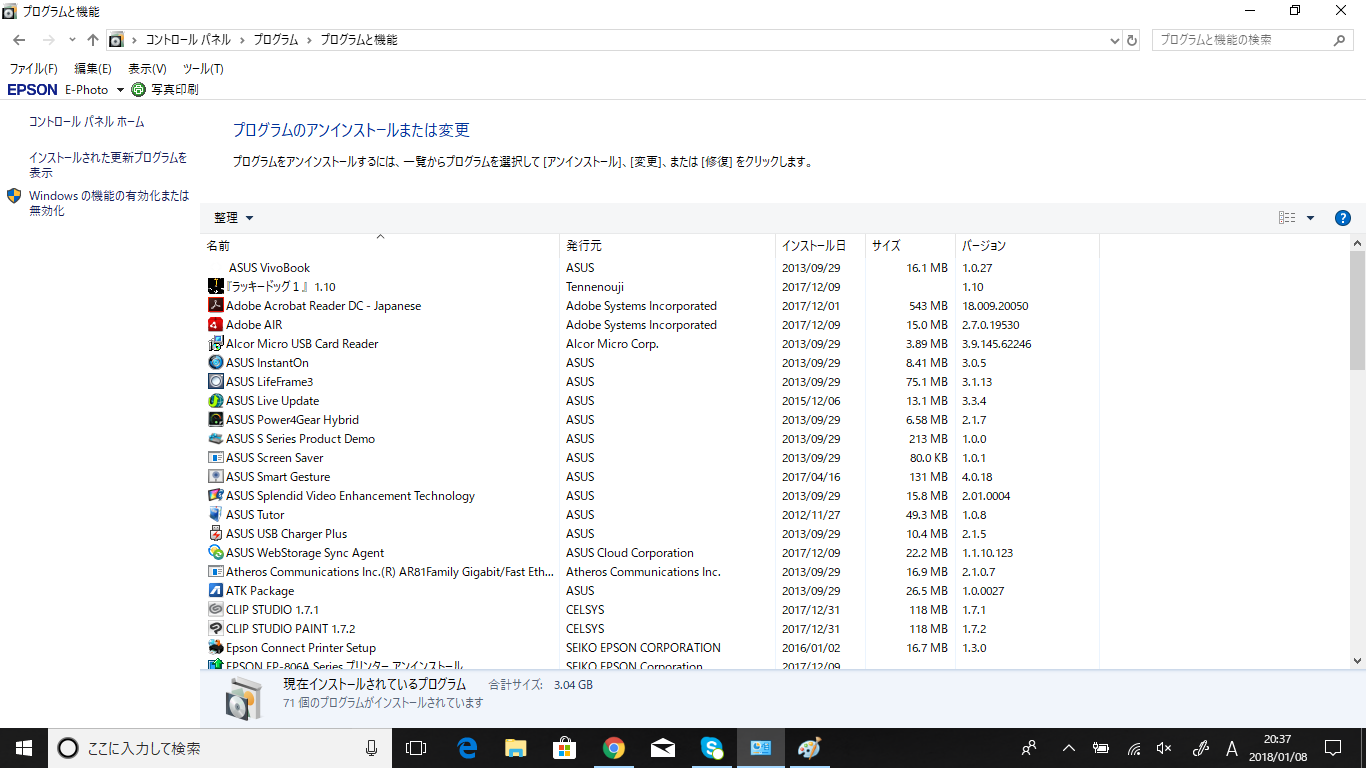Refresh the address bar location
Image resolution: width=1366 pixels, height=768 pixels.
pos(1132,40)
